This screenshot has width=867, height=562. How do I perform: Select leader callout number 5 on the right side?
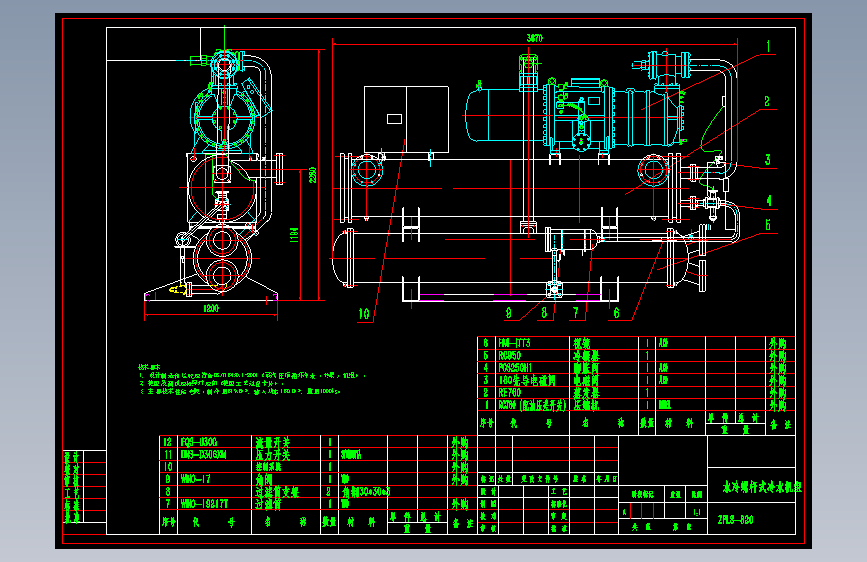[x=768, y=225]
